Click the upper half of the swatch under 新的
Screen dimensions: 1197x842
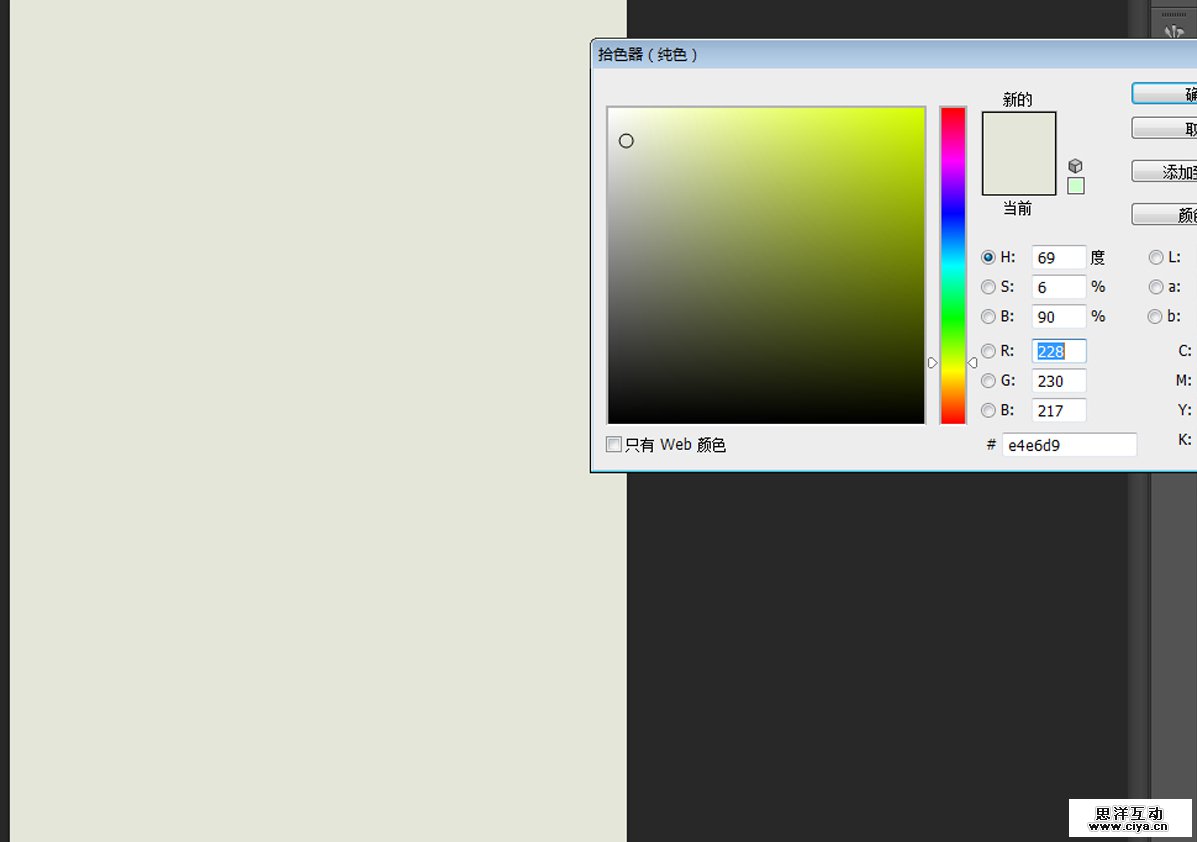[x=1018, y=133]
